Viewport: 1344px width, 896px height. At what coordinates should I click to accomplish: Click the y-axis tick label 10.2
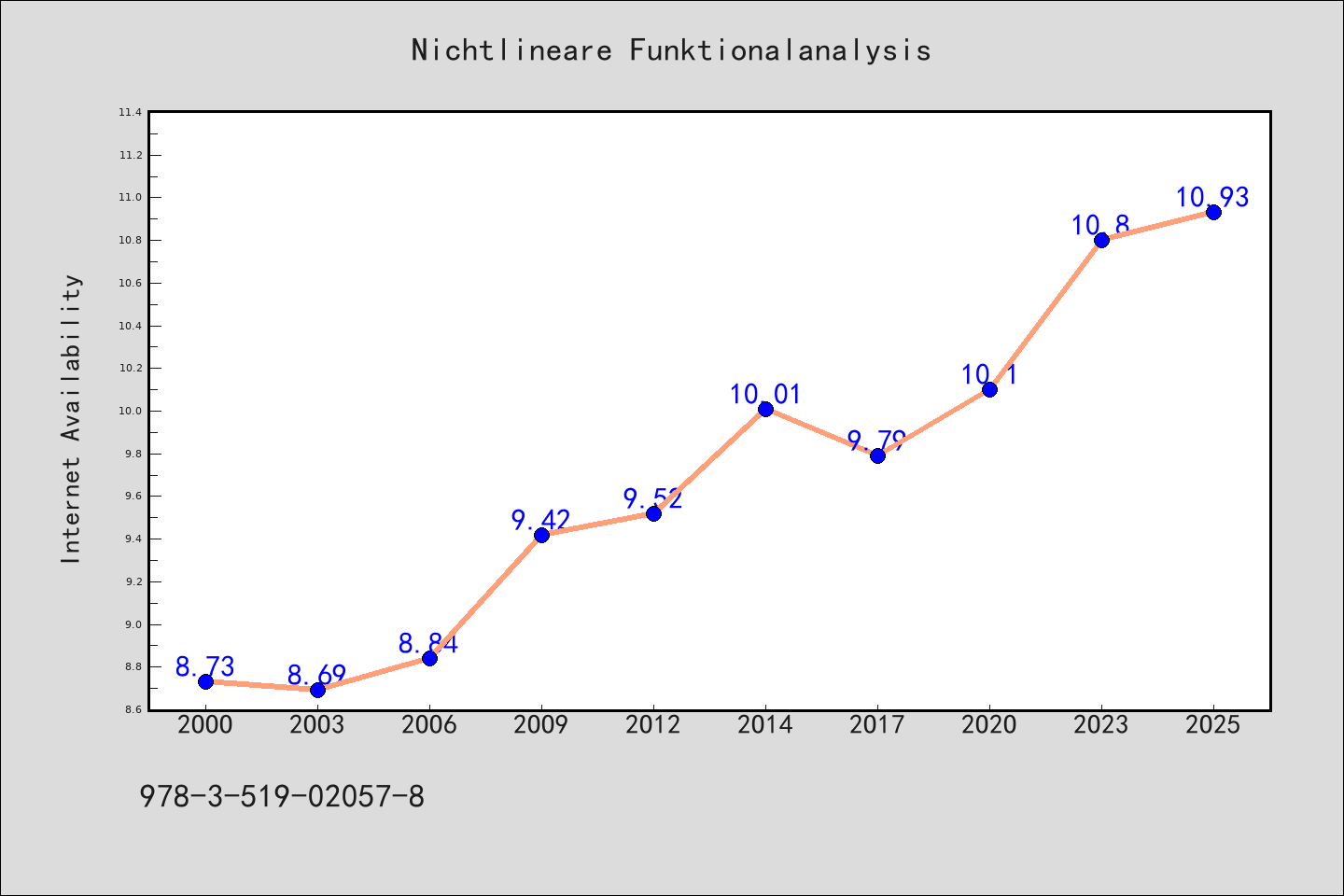[x=130, y=369]
